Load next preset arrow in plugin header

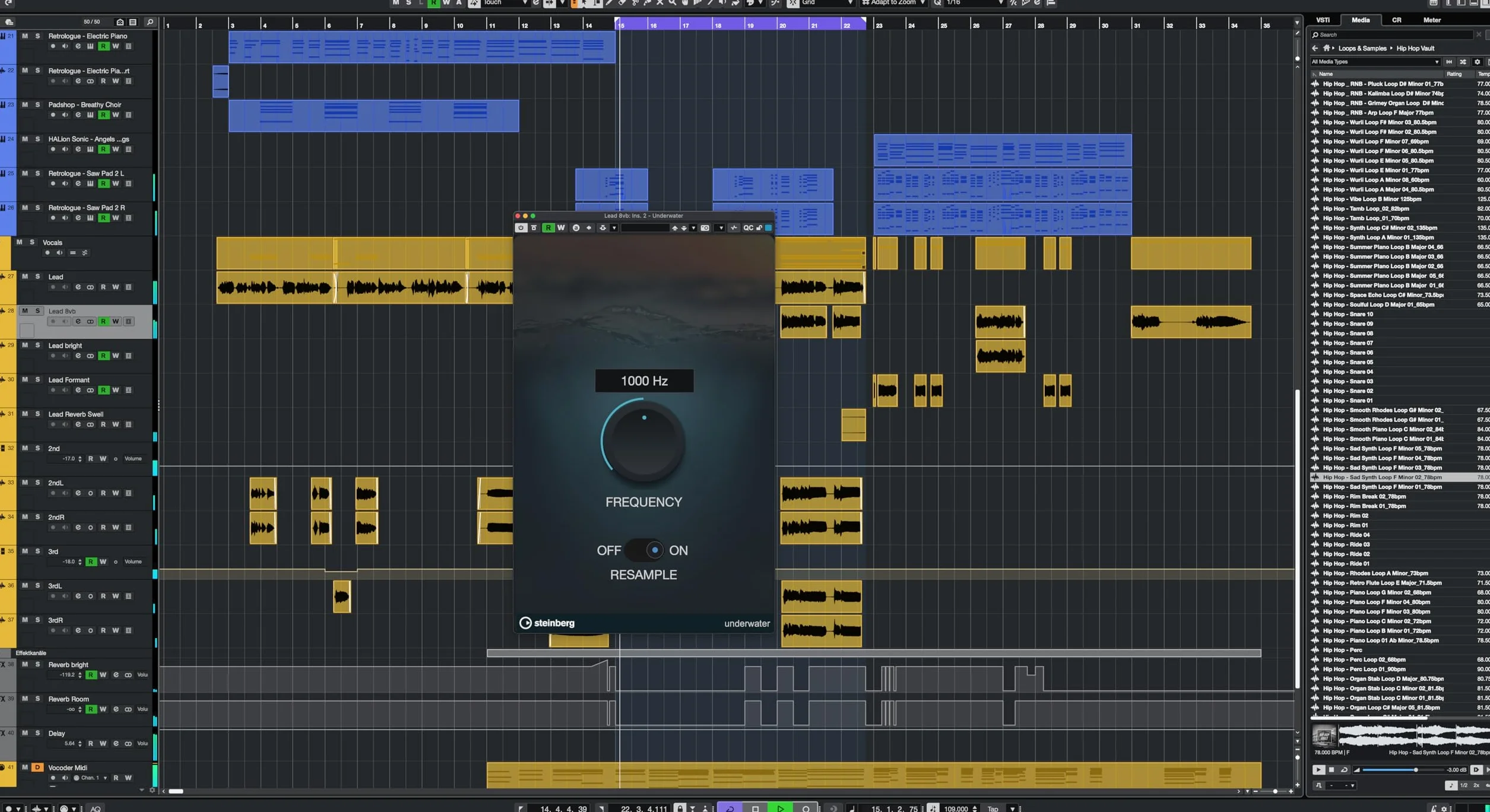coord(684,228)
